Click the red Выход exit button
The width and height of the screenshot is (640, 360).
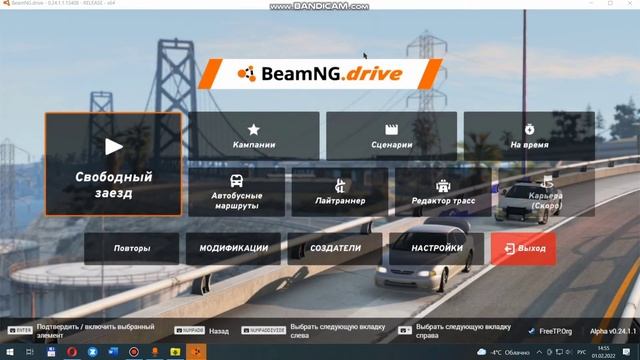point(524,249)
